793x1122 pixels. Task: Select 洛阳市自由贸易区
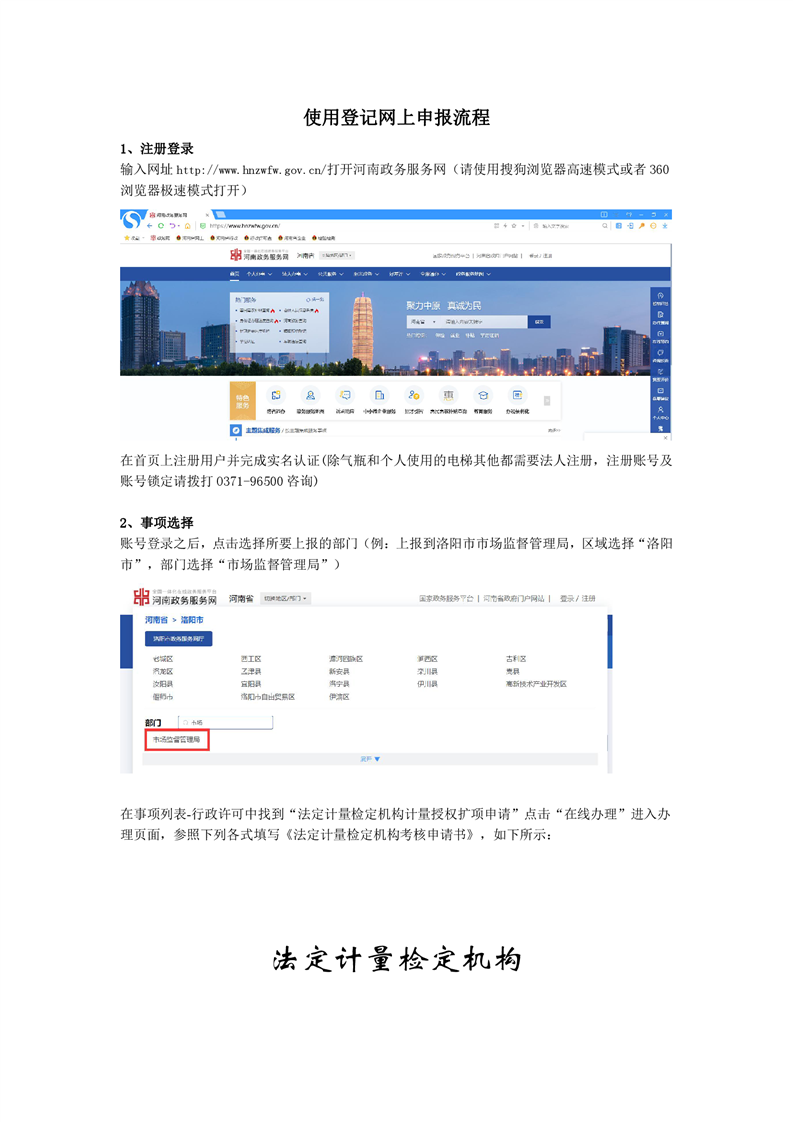(x=267, y=697)
